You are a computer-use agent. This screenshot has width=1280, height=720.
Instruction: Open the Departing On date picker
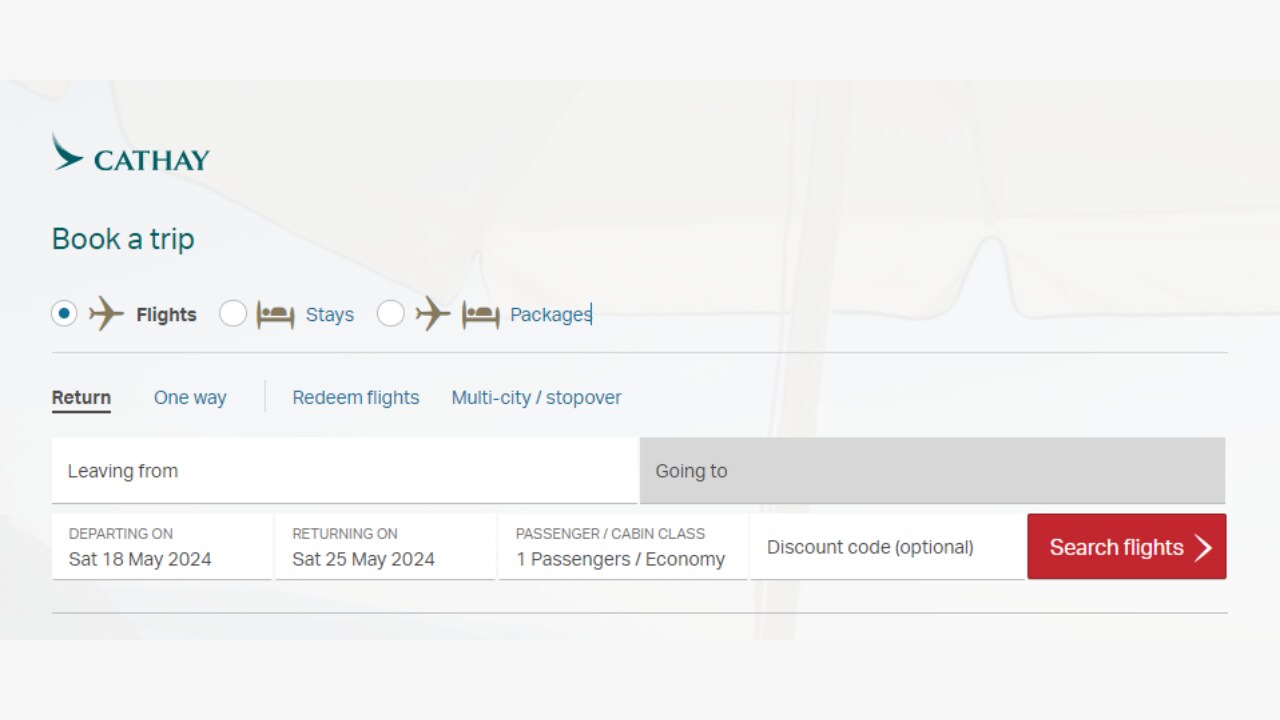[x=161, y=546]
